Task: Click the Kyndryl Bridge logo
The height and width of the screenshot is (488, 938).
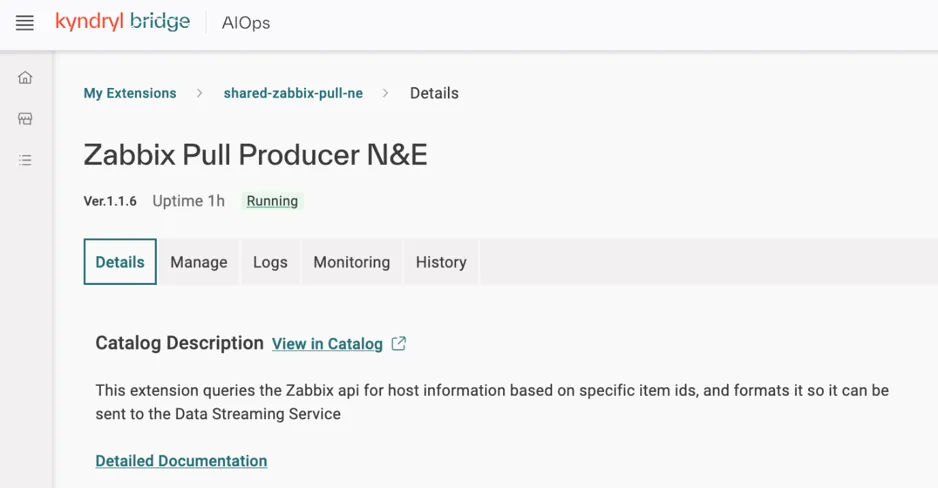Action: coord(123,22)
